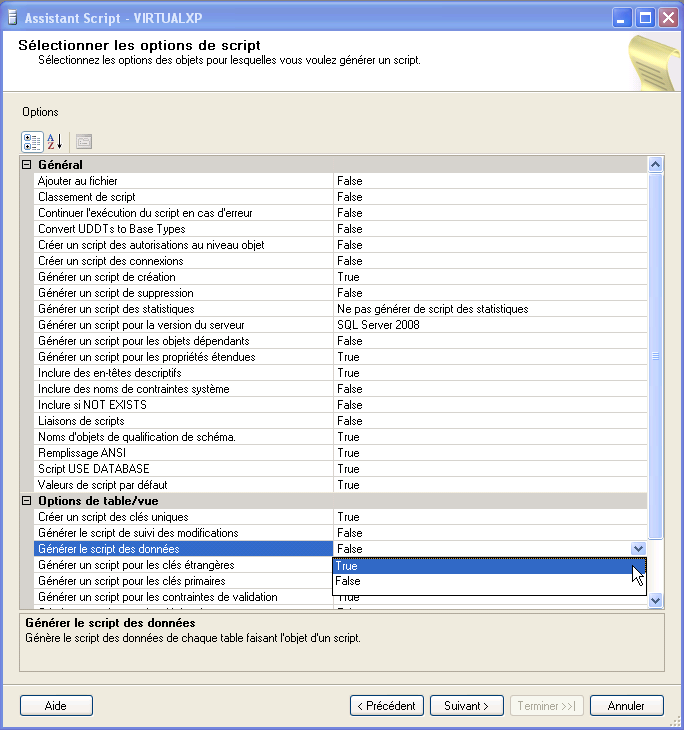Select the Inclure si NOT EXISTS value
The height and width of the screenshot is (730, 684).
(x=490, y=405)
